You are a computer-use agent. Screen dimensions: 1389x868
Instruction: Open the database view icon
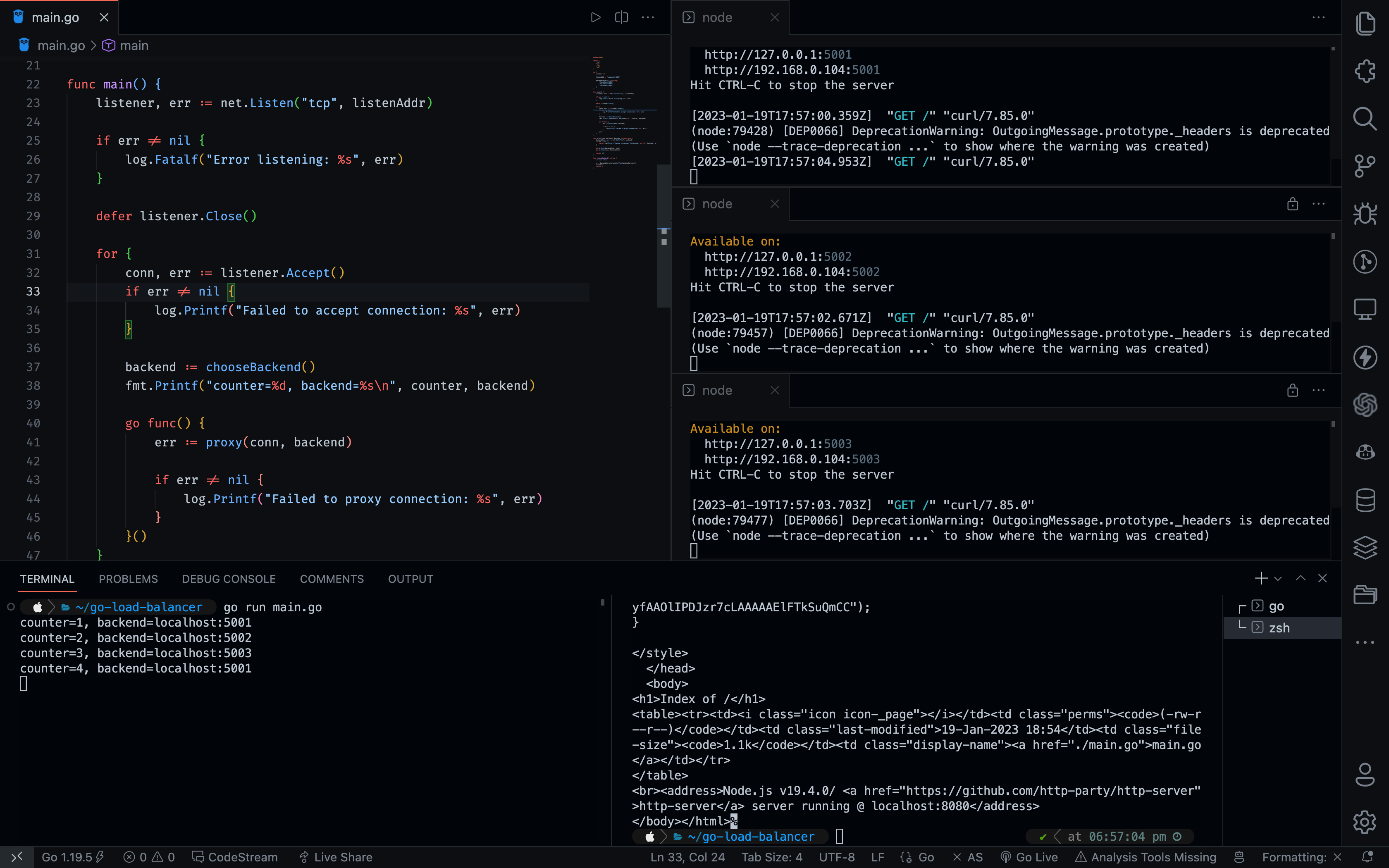1365,500
